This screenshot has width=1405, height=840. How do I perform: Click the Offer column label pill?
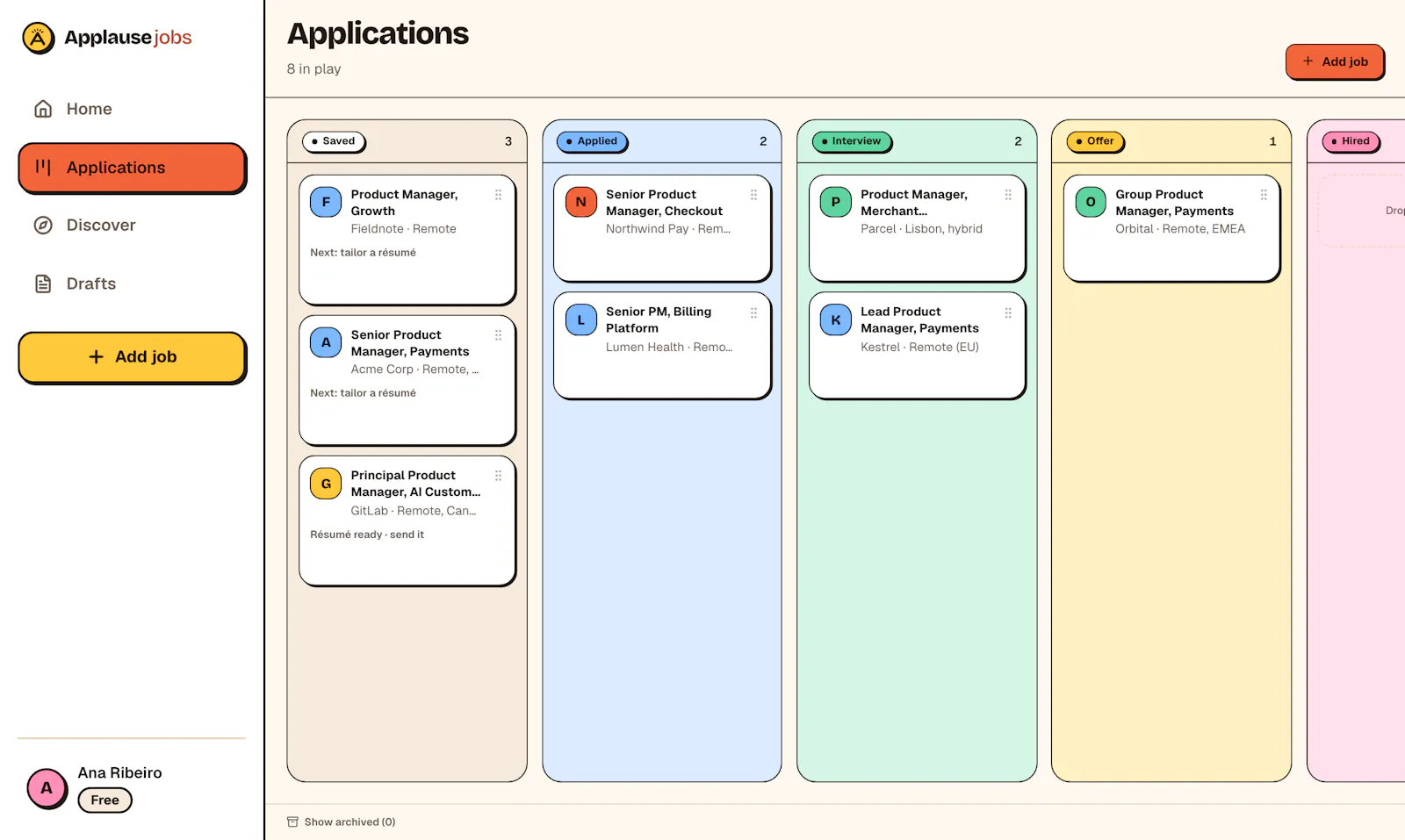[1096, 141]
